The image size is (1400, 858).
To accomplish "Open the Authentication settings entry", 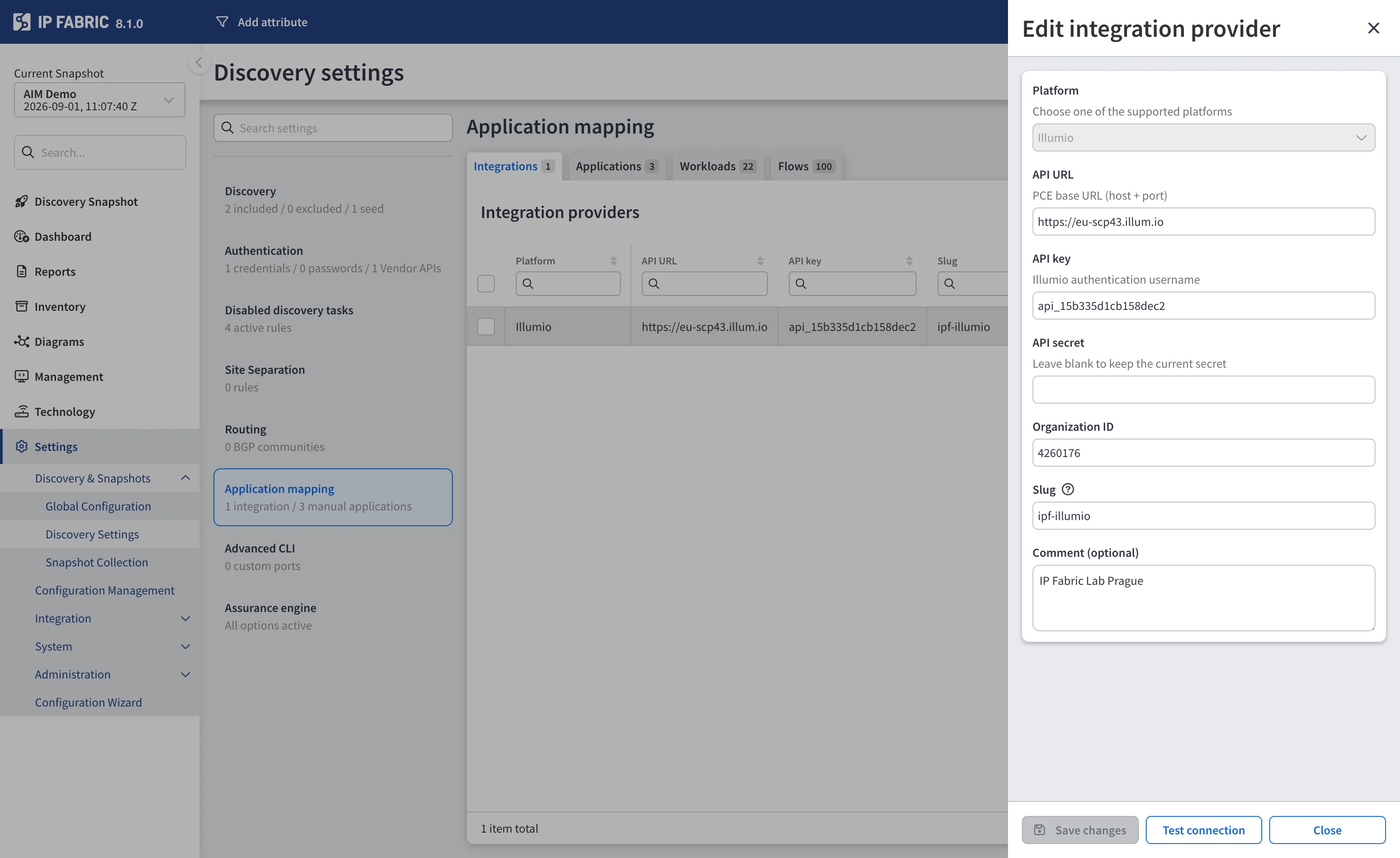I will (333, 259).
